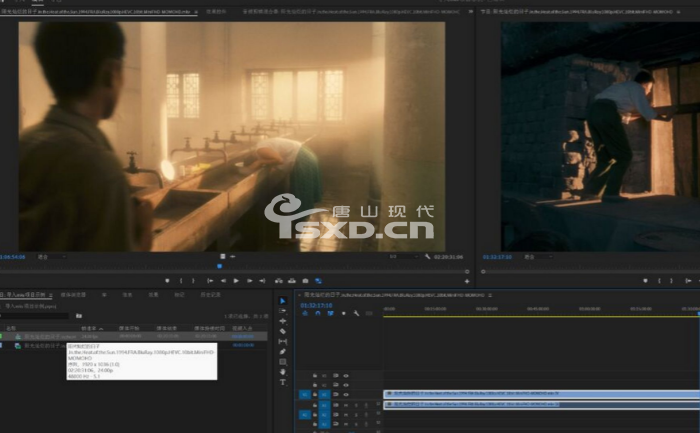
Task: Mark In point in Source monitor
Action: [181, 281]
